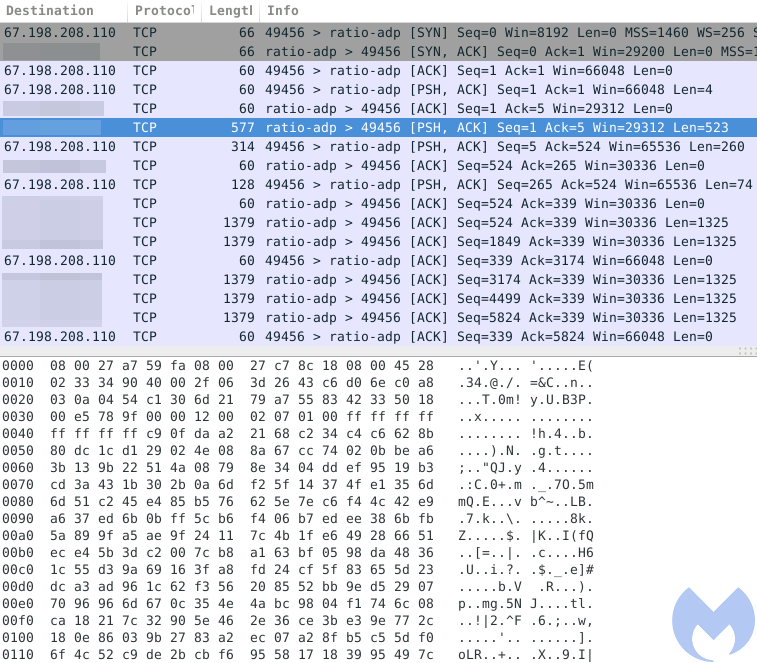Screen dimensions: 757x663
Task: Click the Length column header
Action: coord(231,11)
